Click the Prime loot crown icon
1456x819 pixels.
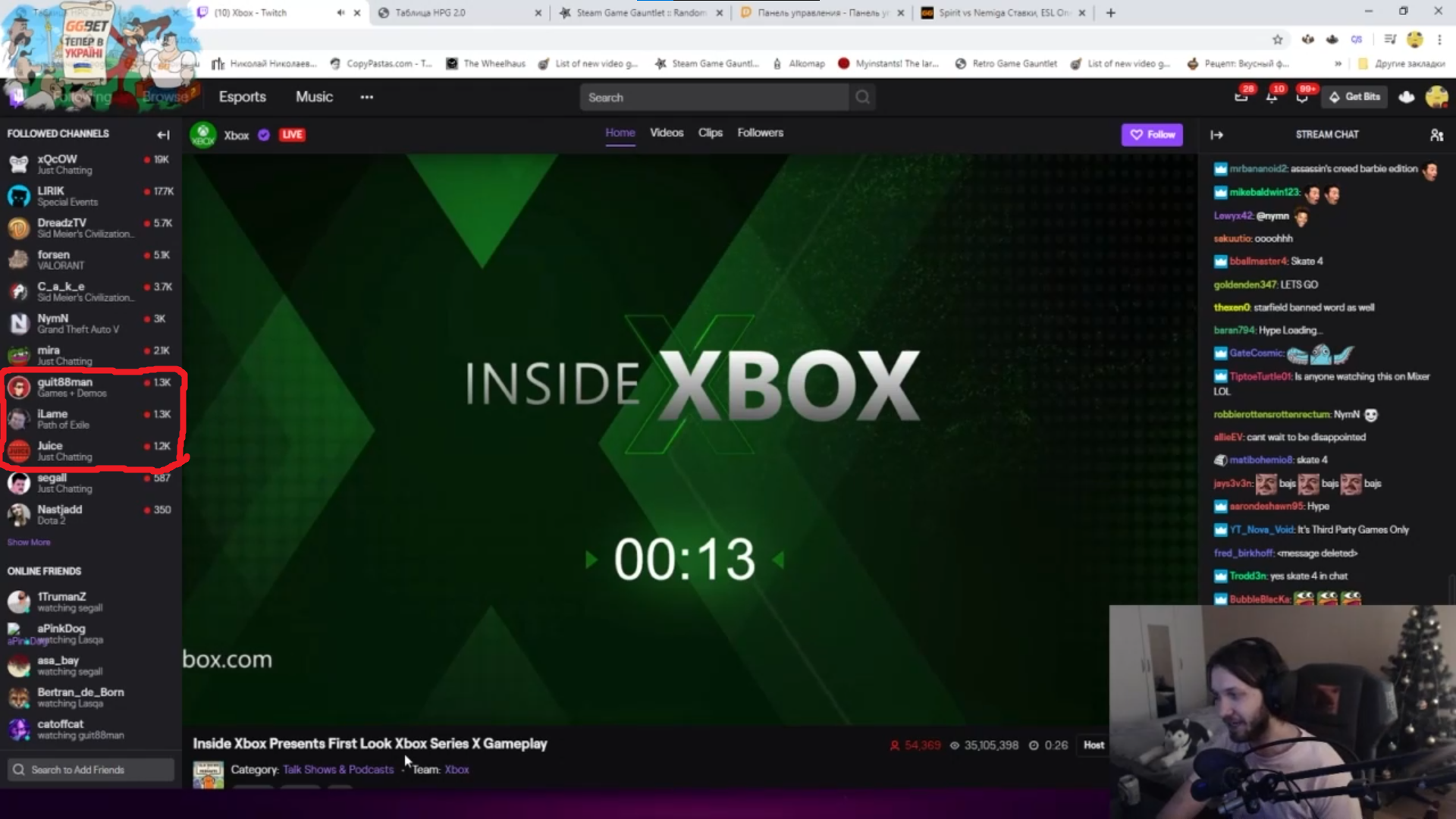point(1406,97)
